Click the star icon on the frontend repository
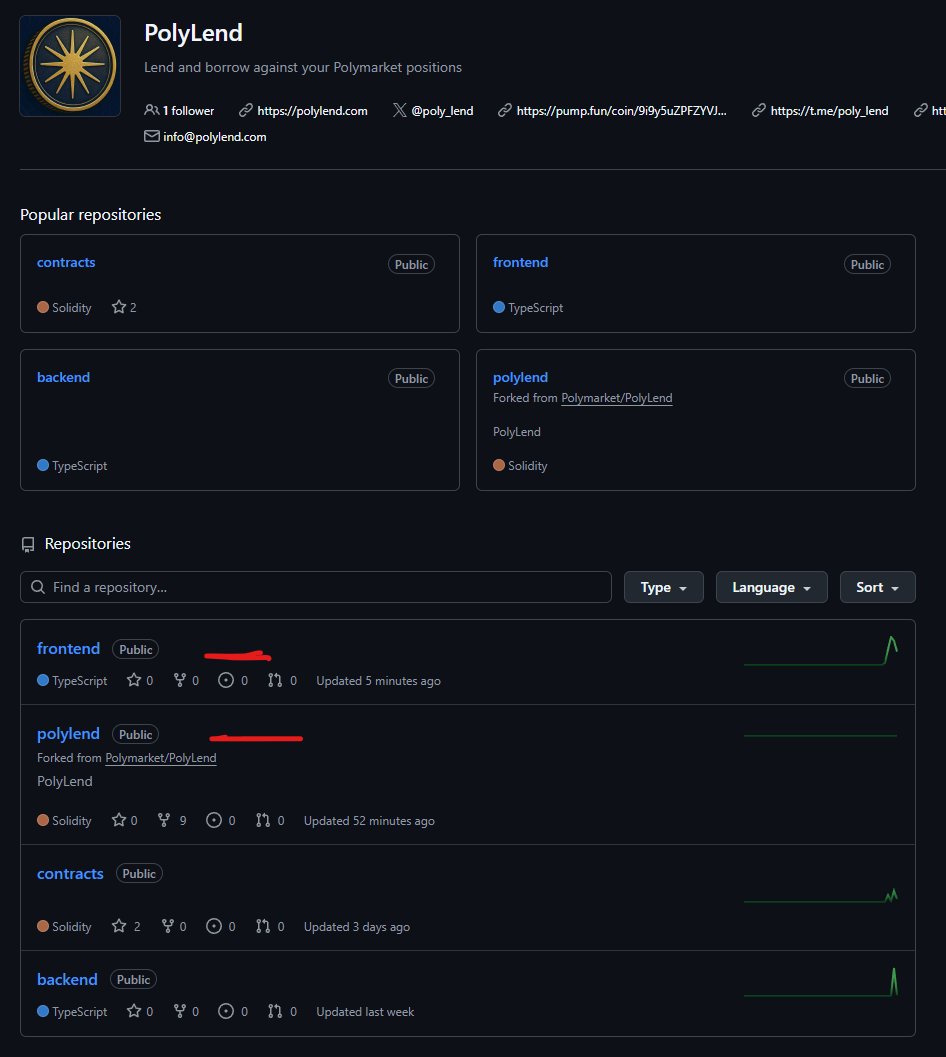Viewport: 946px width, 1057px height. coord(134,680)
